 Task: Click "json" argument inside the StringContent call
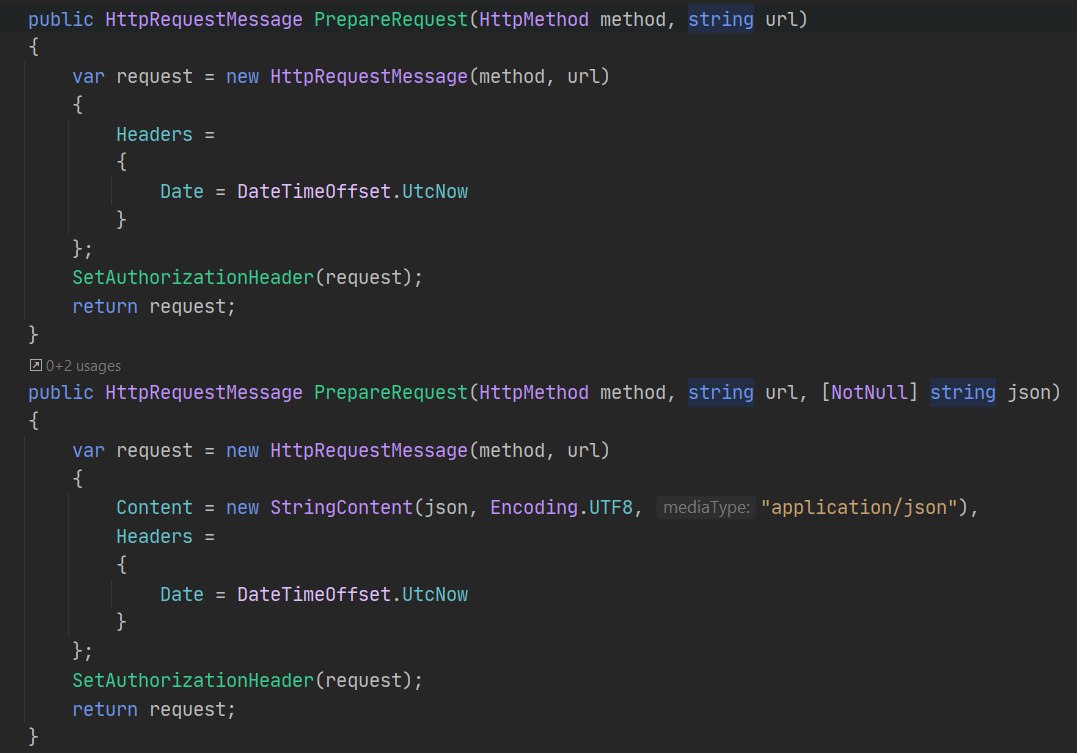tap(446, 508)
